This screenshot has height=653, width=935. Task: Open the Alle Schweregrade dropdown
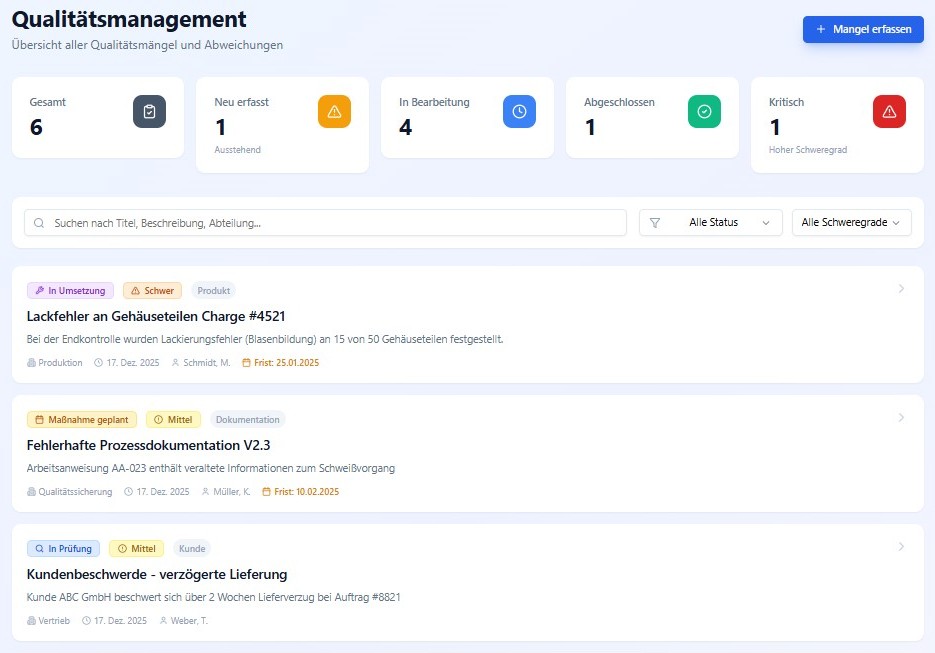(851, 223)
